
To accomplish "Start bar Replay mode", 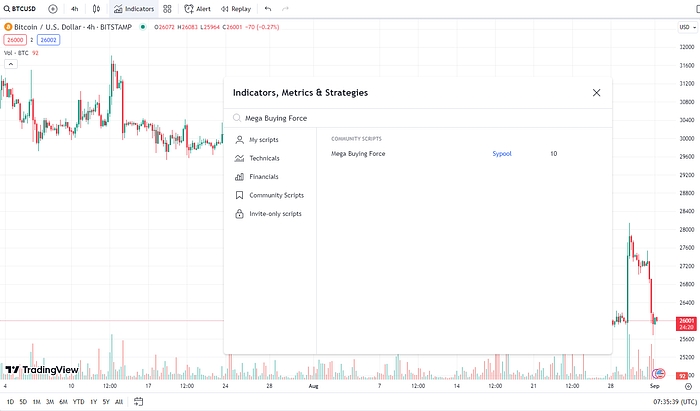I will coord(235,8).
